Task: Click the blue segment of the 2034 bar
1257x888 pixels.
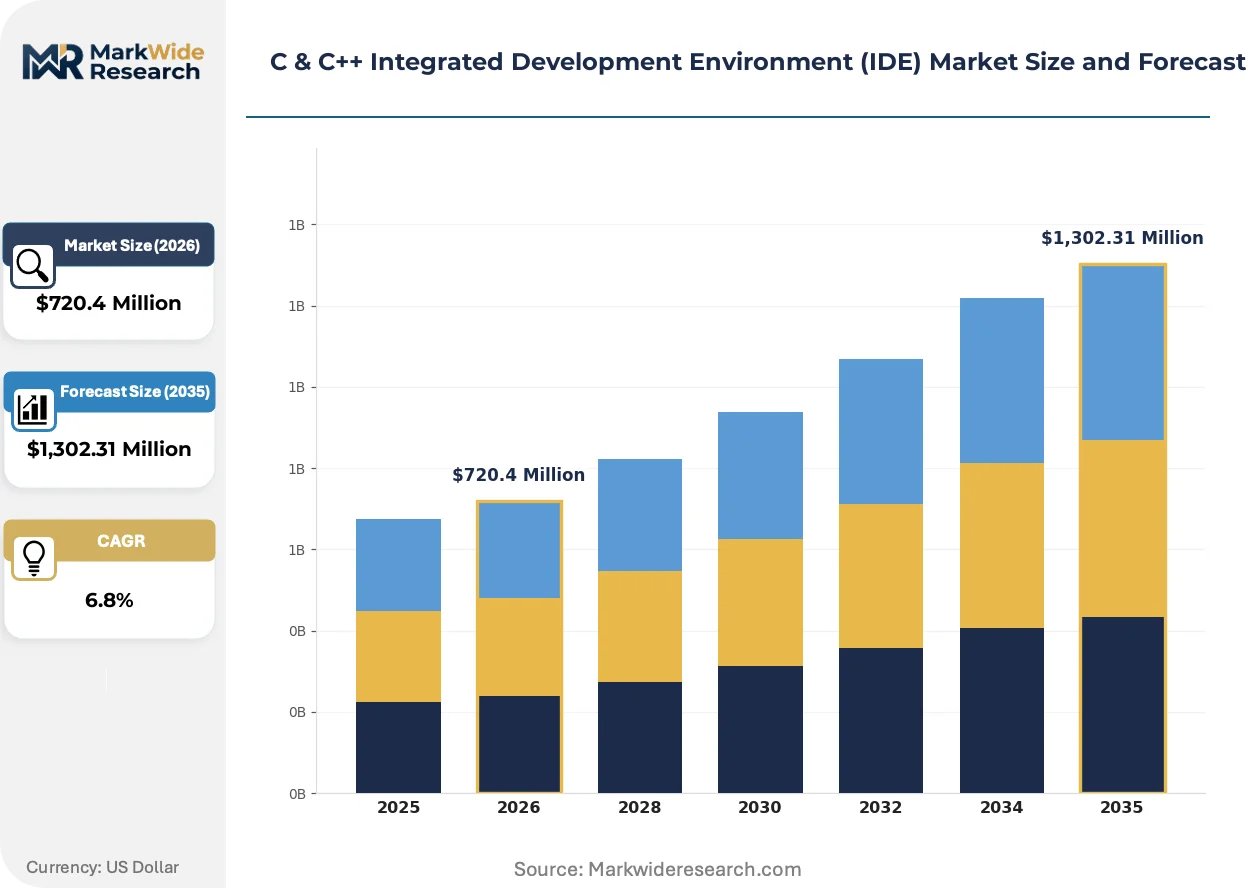Action: pyautogui.click(x=1001, y=380)
